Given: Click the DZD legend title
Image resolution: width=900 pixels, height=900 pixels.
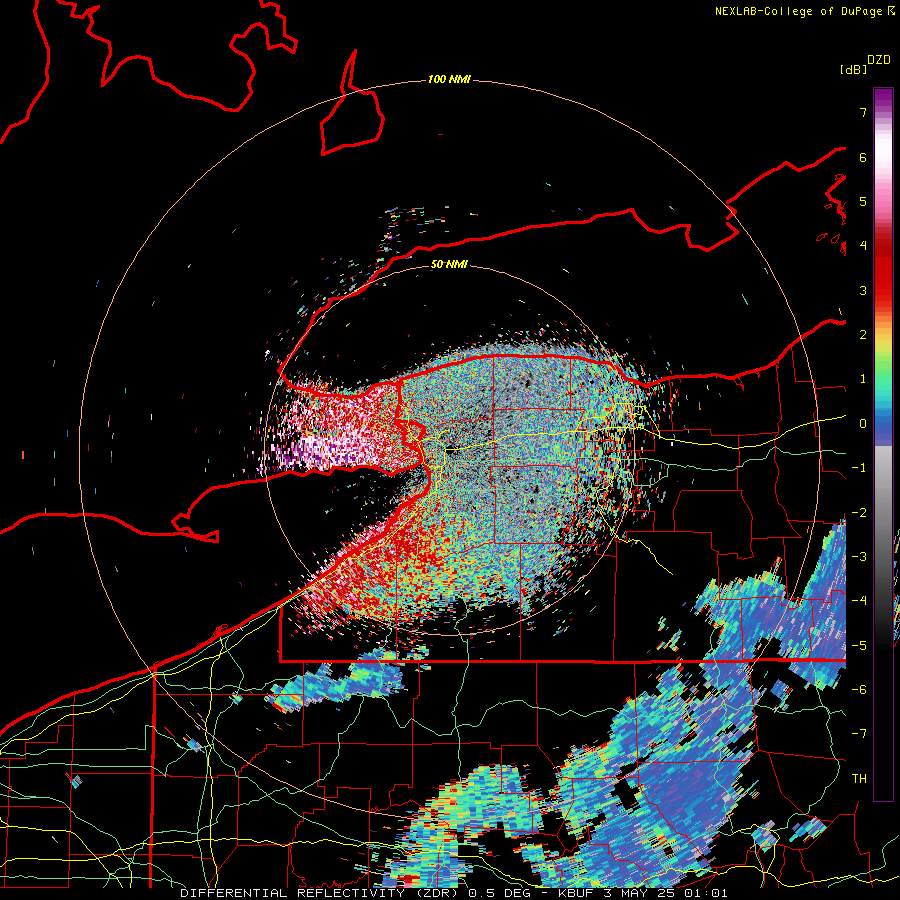Looking at the screenshot, I should [x=879, y=60].
